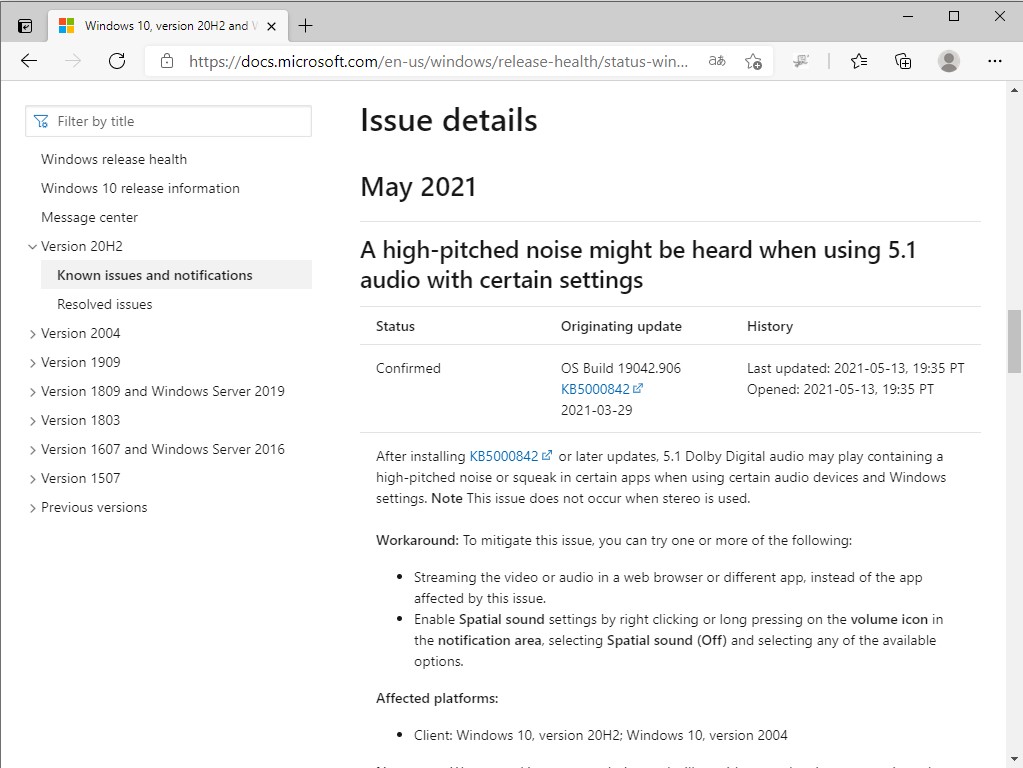The height and width of the screenshot is (768, 1023).
Task: Click KB5000842 link in the issue description
Action: tap(505, 456)
